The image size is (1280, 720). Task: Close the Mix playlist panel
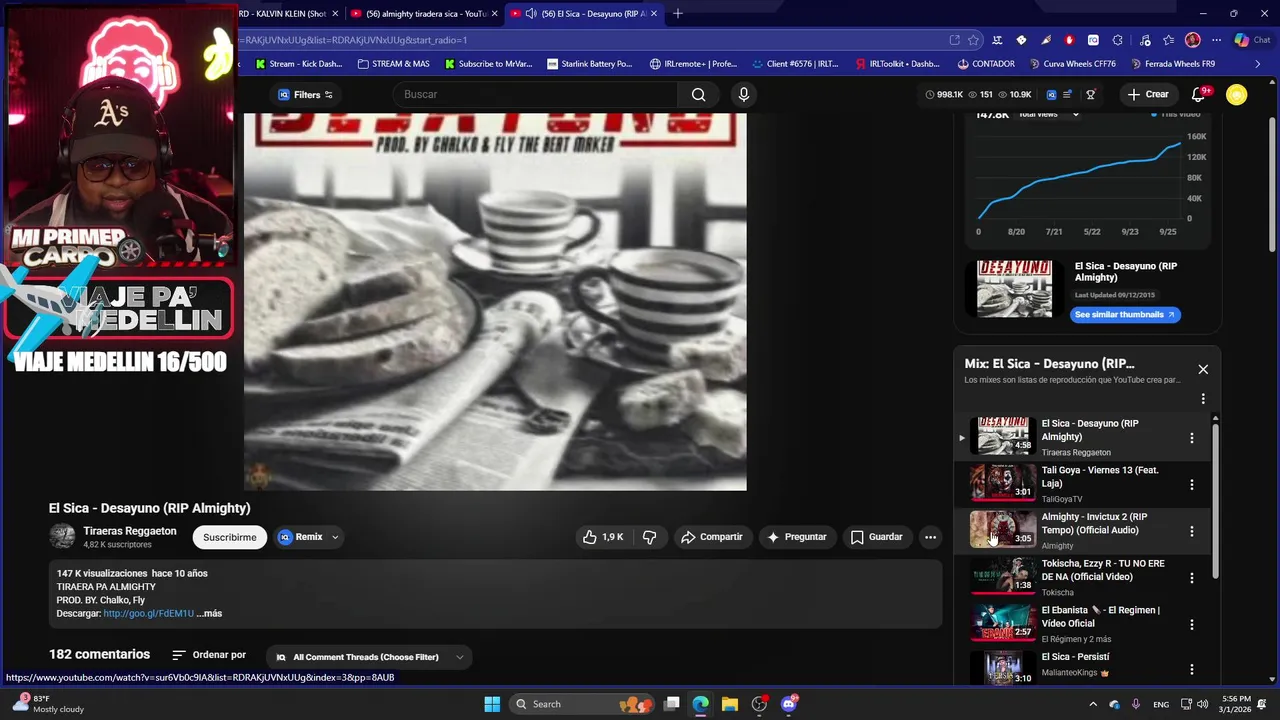1203,369
